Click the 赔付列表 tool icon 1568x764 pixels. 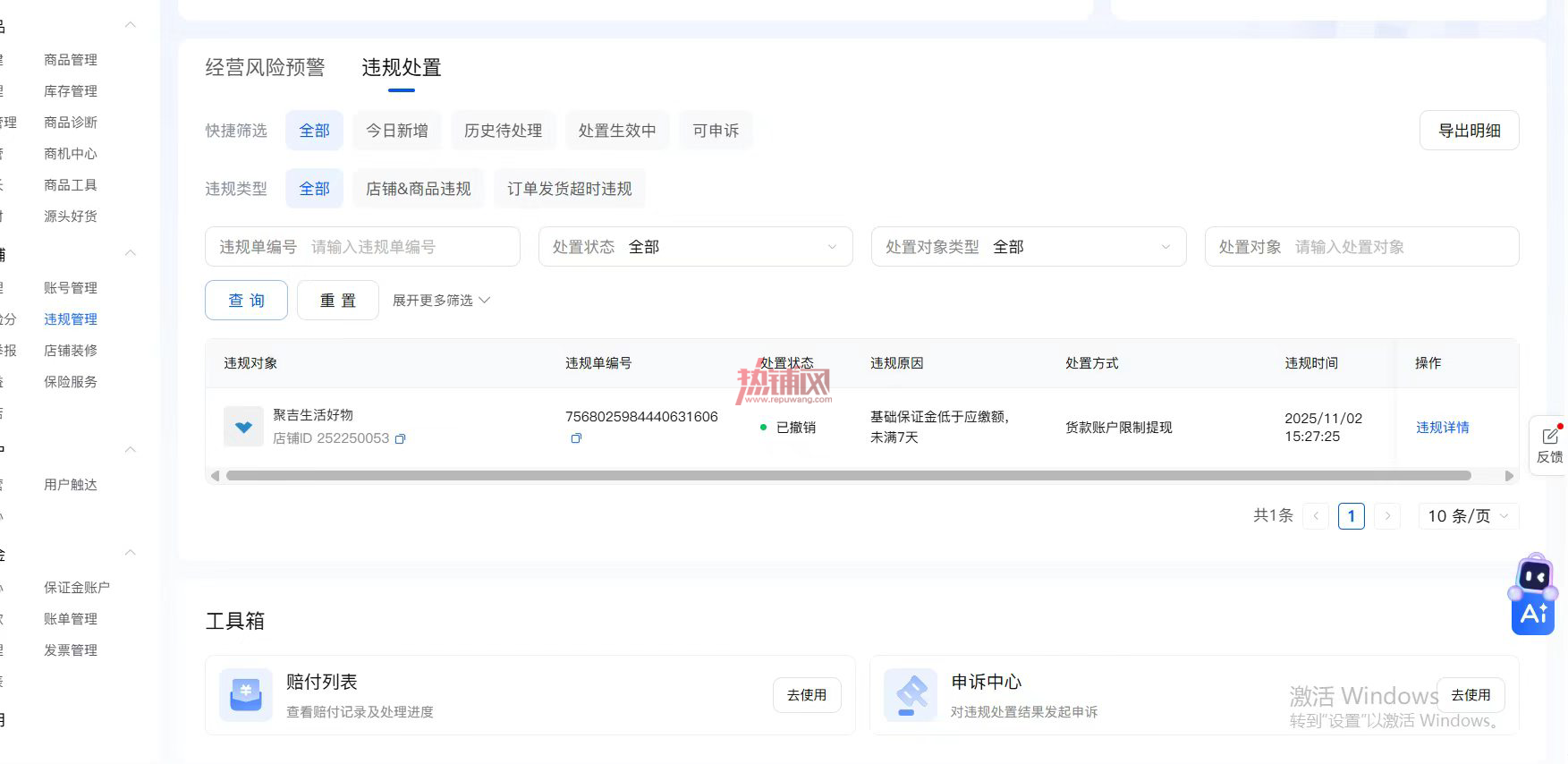pyautogui.click(x=246, y=695)
